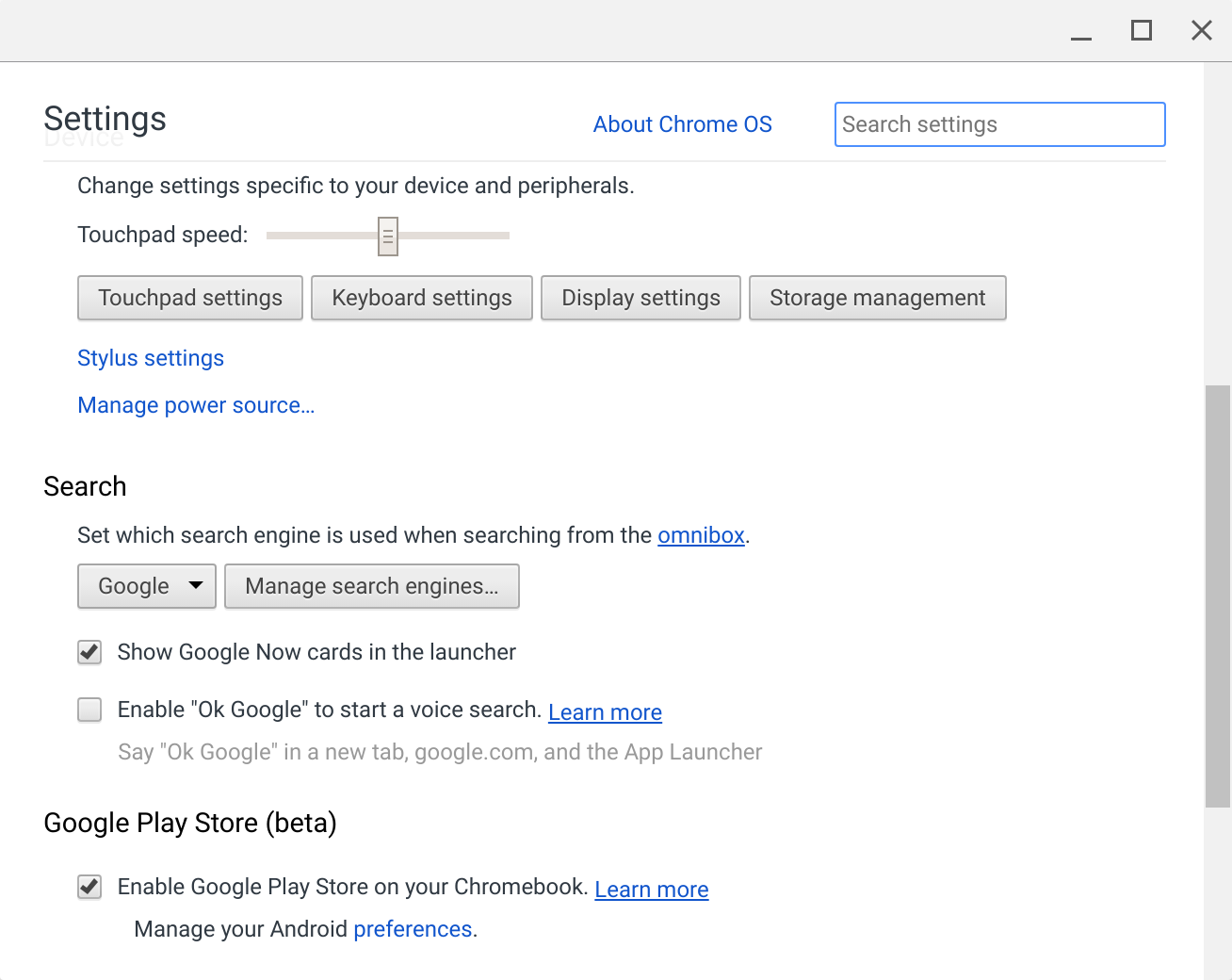Viewport: 1232px width, 980px height.
Task: Open Keyboard settings
Action: coord(422,298)
